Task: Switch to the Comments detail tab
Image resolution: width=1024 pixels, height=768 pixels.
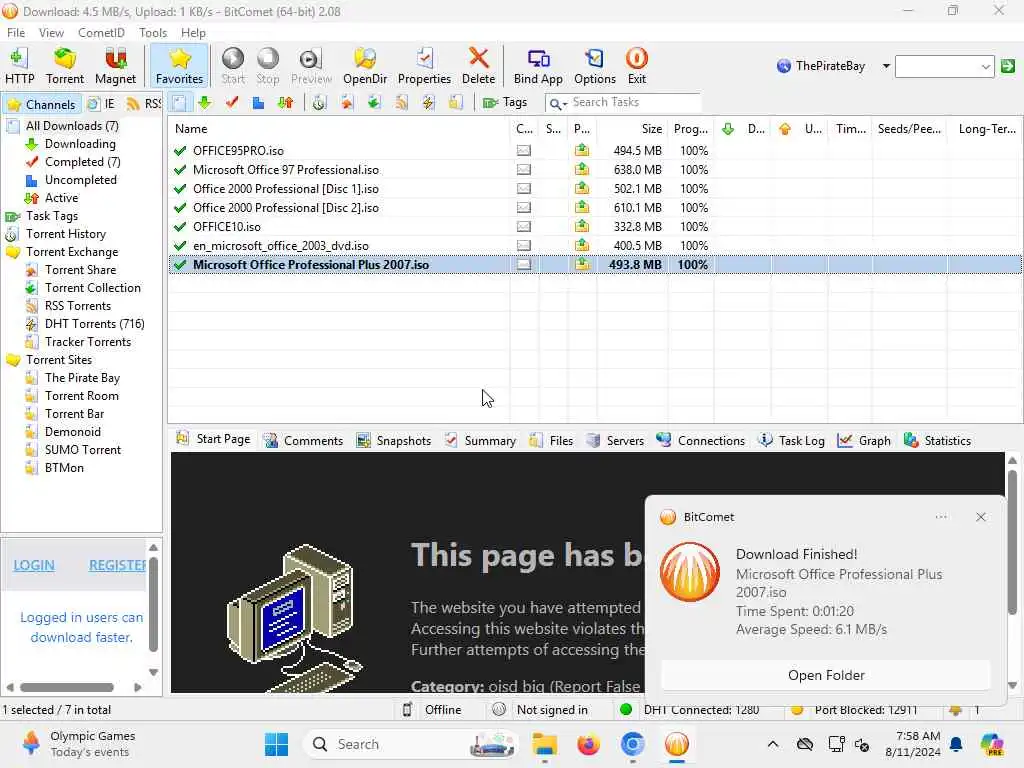Action: tap(304, 441)
